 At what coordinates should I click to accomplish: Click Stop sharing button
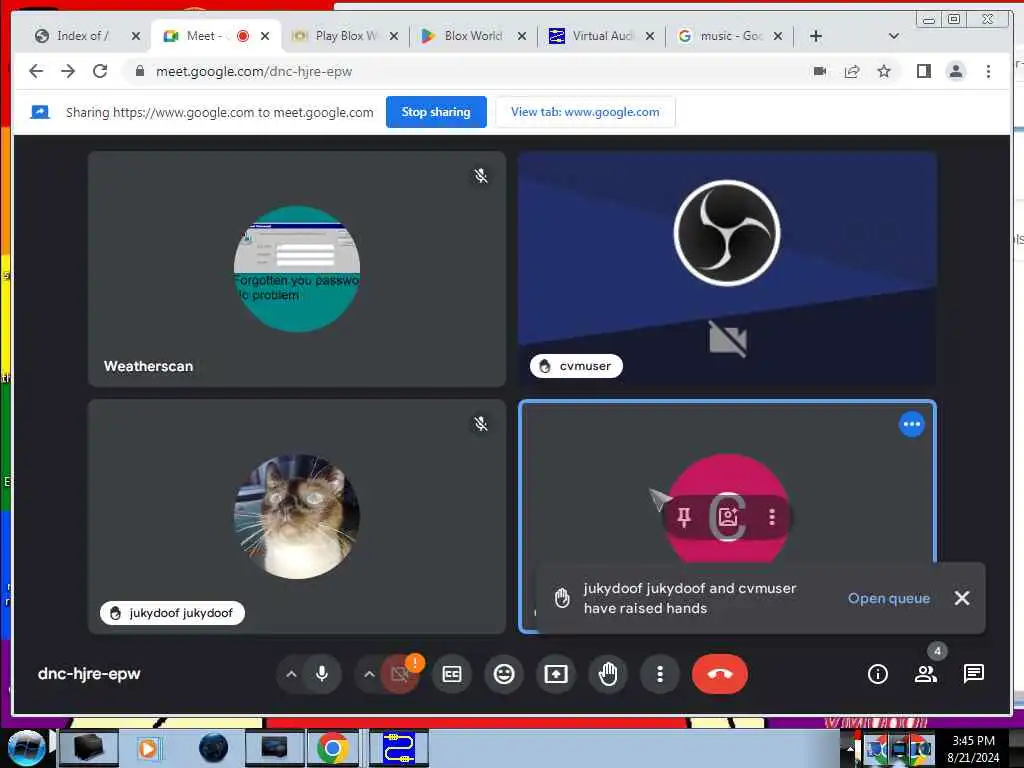(436, 112)
